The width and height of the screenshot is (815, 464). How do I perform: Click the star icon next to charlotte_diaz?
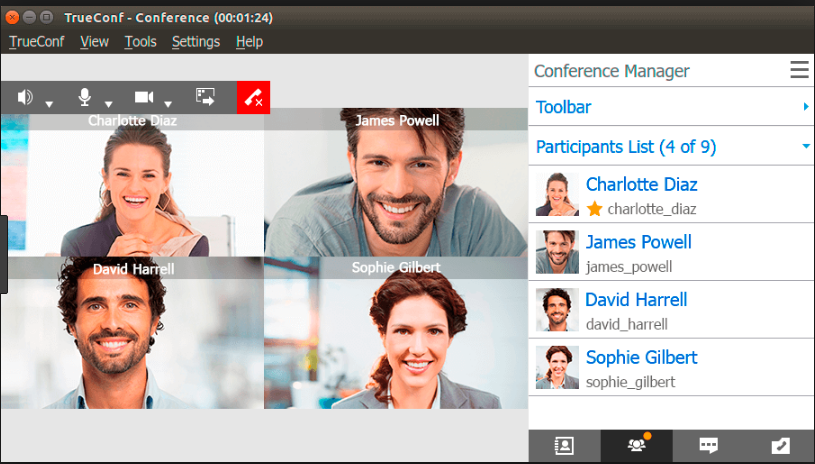[x=595, y=209]
